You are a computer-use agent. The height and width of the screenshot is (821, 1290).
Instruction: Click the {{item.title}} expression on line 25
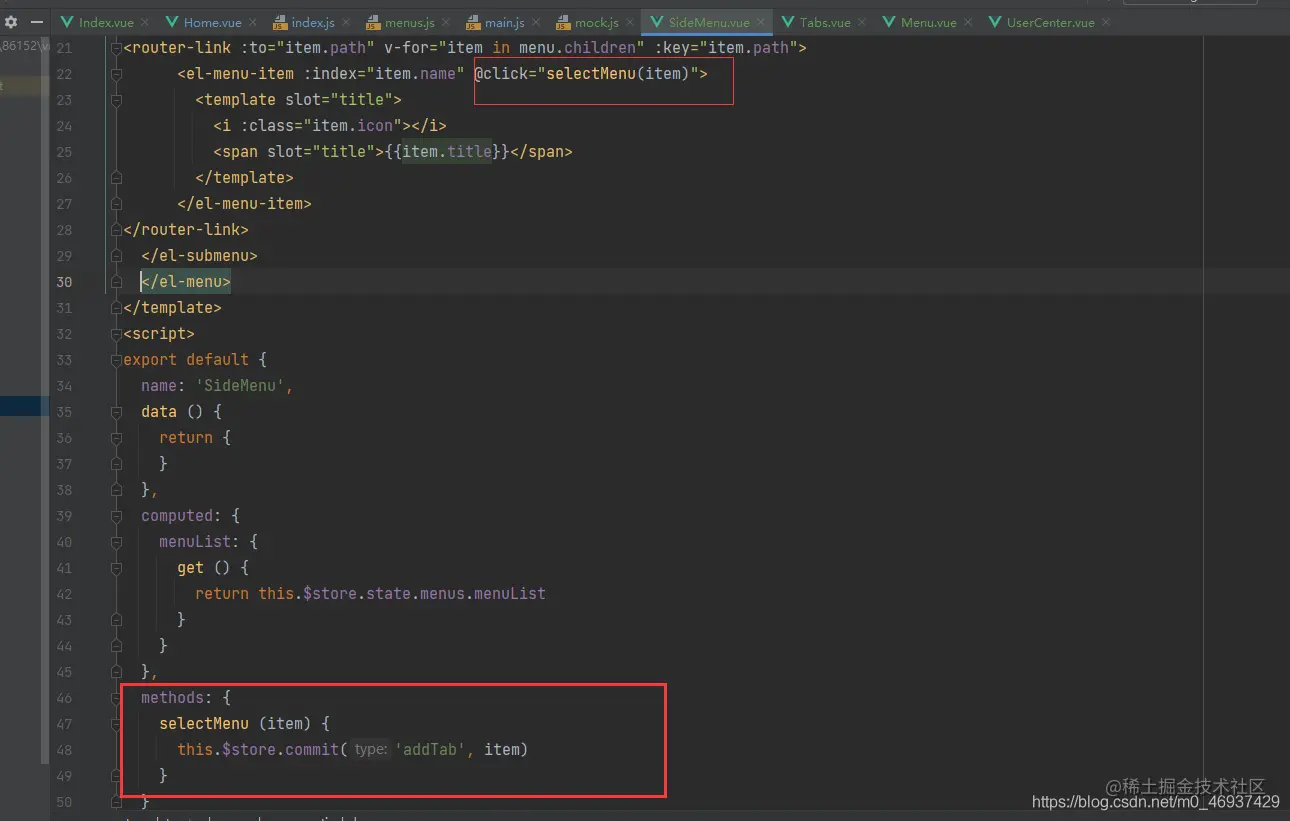(x=447, y=151)
